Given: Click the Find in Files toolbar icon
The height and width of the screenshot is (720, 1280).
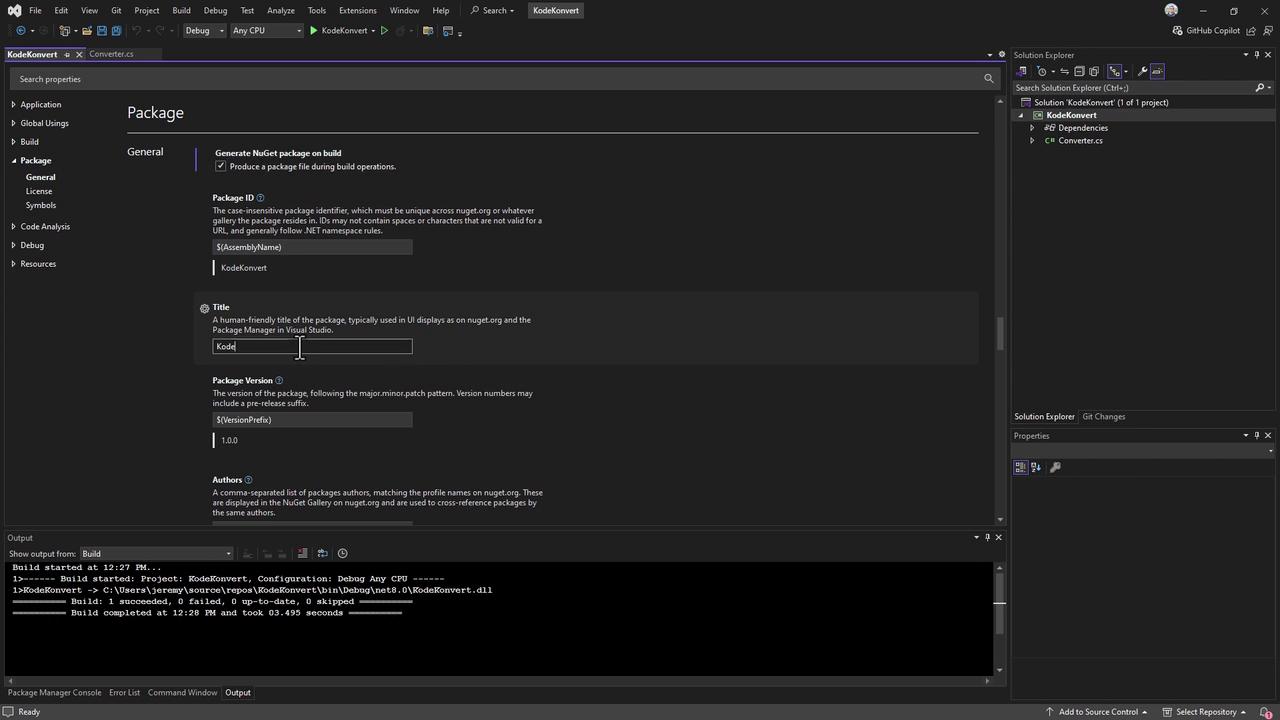Looking at the screenshot, I should pyautogui.click(x=428, y=31).
